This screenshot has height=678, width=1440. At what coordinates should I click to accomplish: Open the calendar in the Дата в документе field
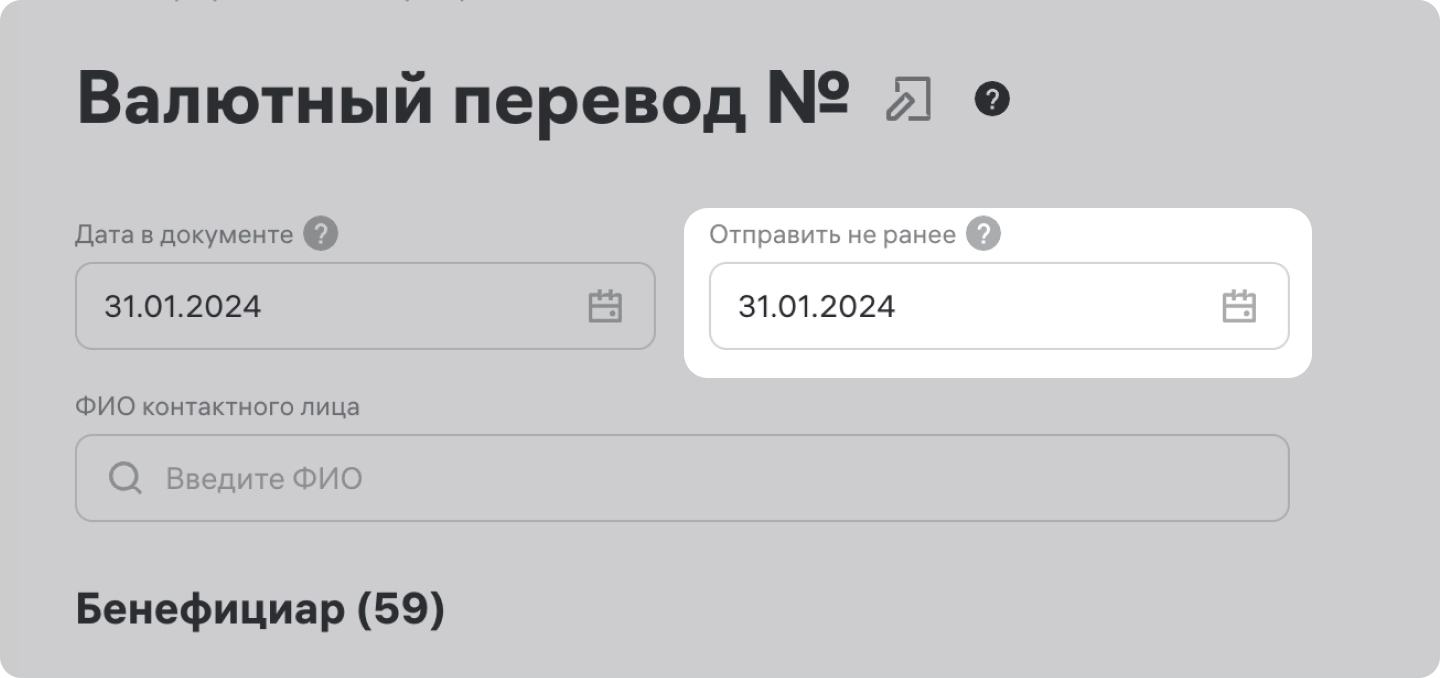[x=605, y=307]
